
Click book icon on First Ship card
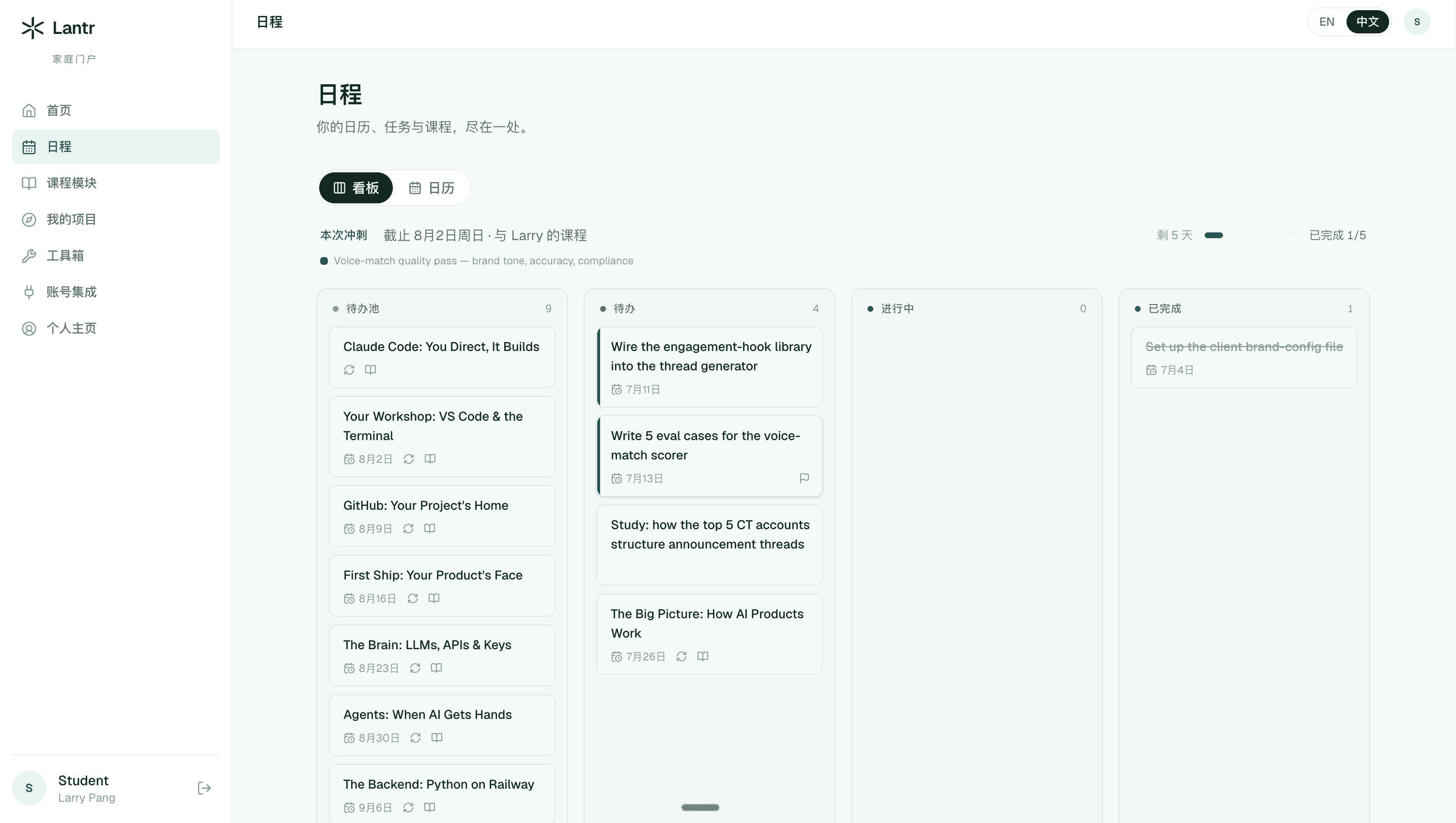point(434,598)
